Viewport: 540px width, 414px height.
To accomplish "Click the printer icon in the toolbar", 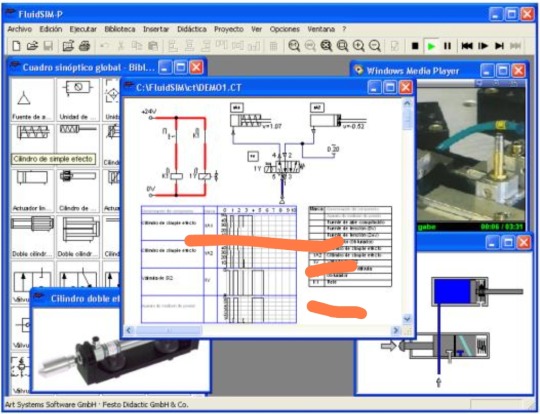I will [84, 45].
